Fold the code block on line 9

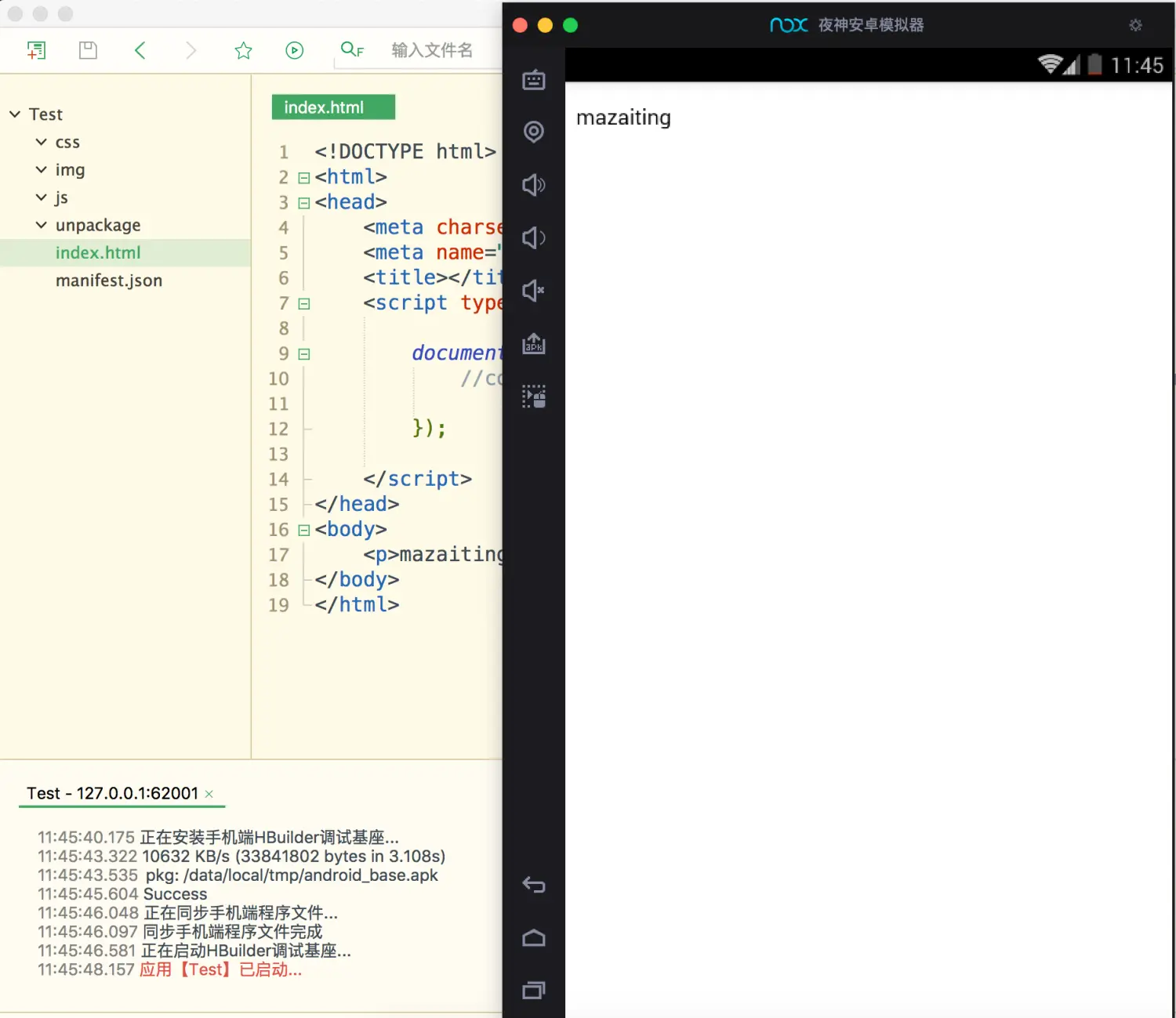[304, 354]
